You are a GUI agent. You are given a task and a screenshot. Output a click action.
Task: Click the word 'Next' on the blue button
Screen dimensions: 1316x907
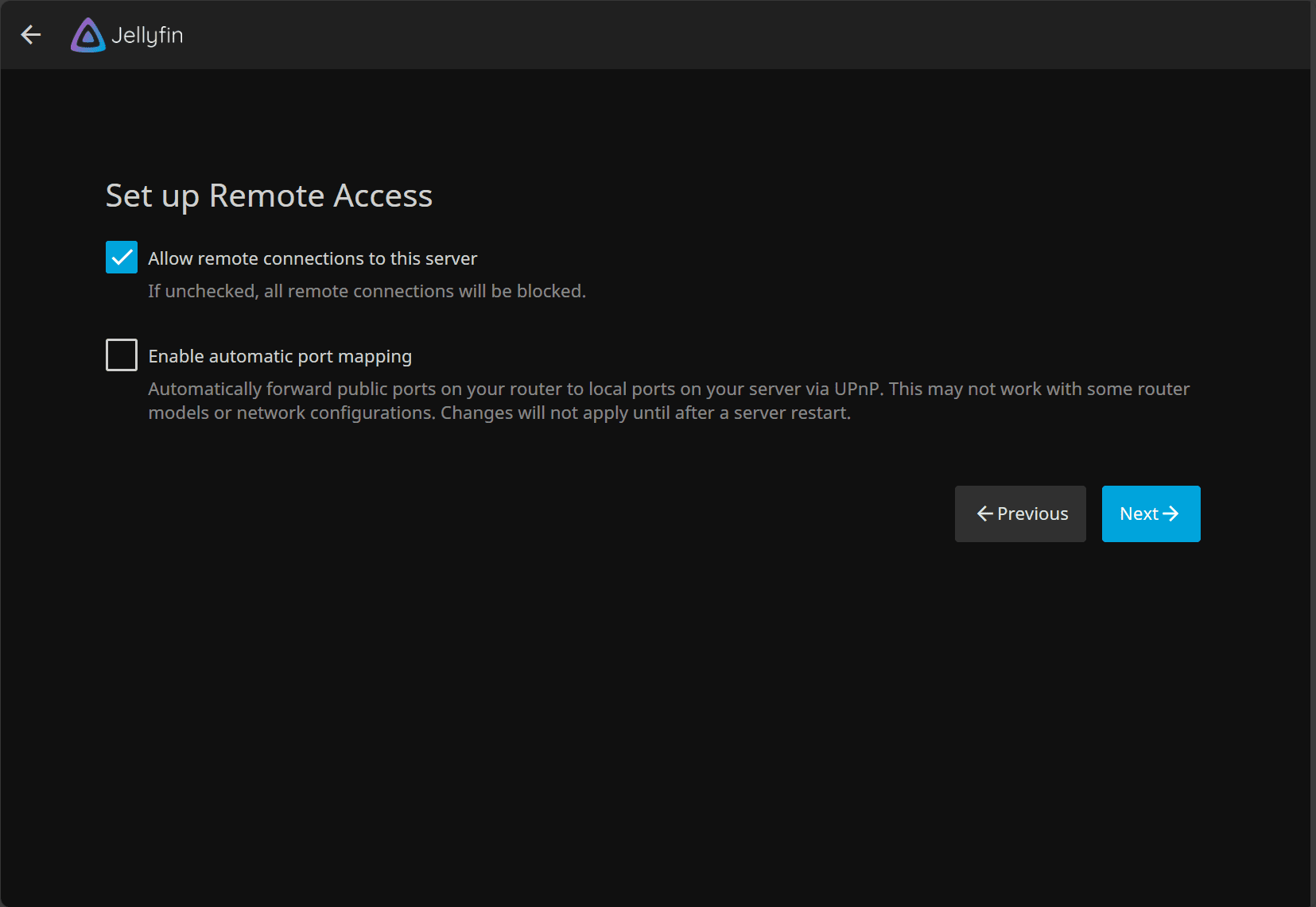click(x=1139, y=514)
